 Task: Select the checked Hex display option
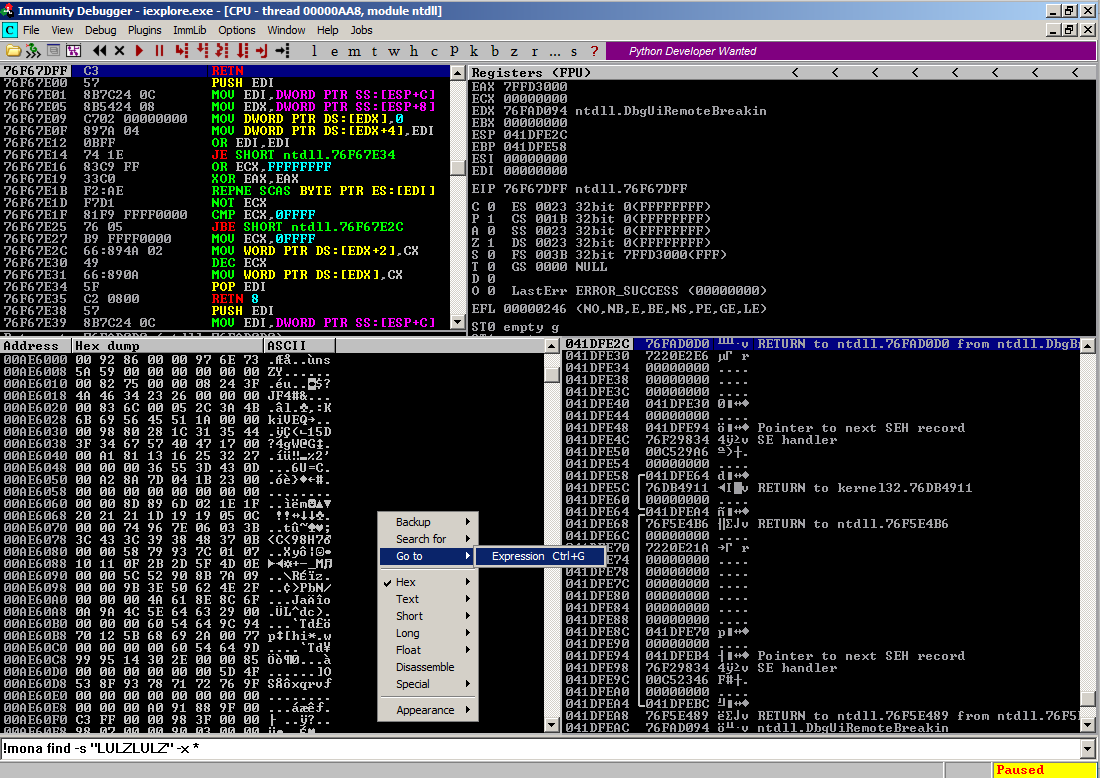[406, 582]
